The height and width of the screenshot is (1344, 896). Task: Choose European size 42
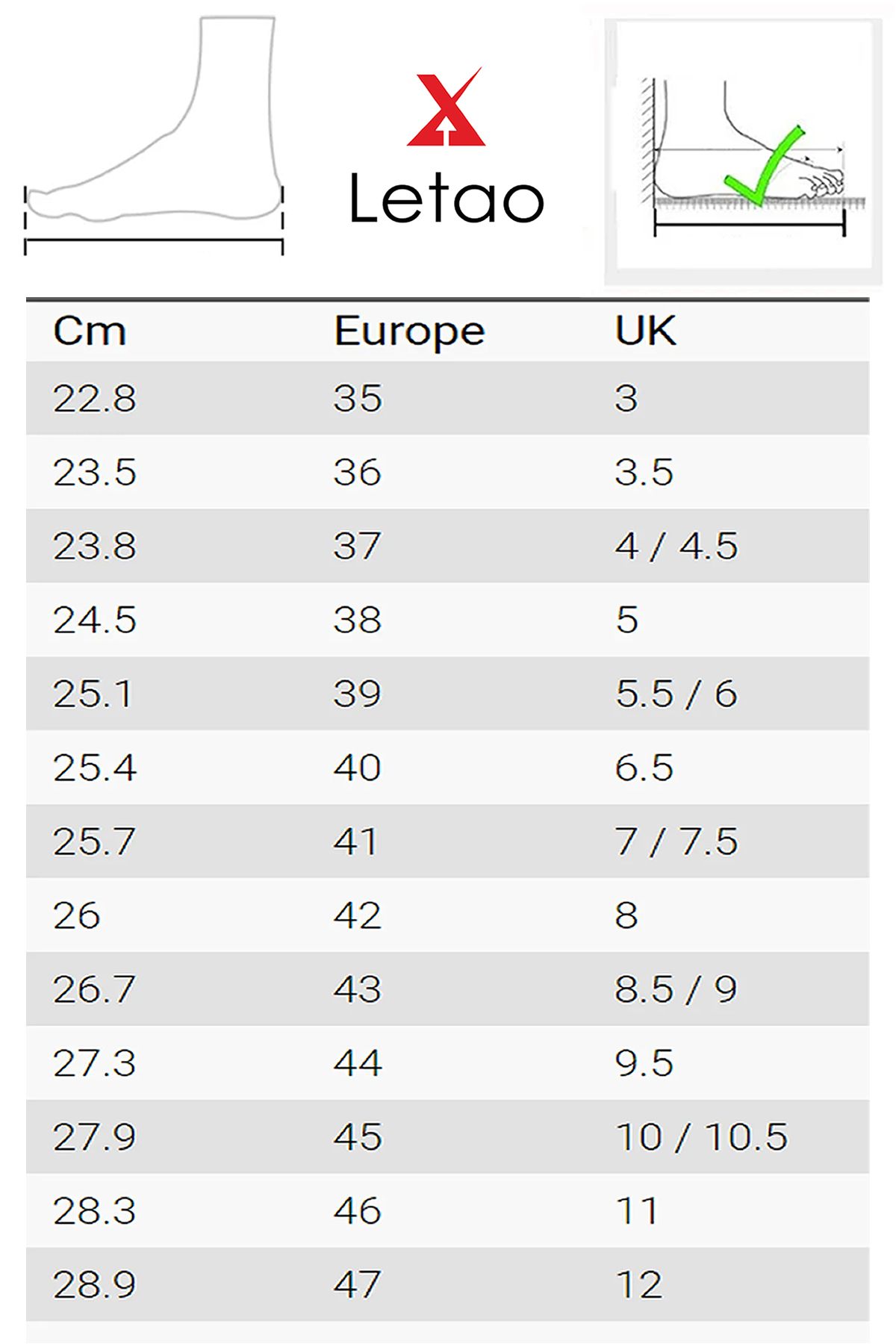[x=358, y=915]
